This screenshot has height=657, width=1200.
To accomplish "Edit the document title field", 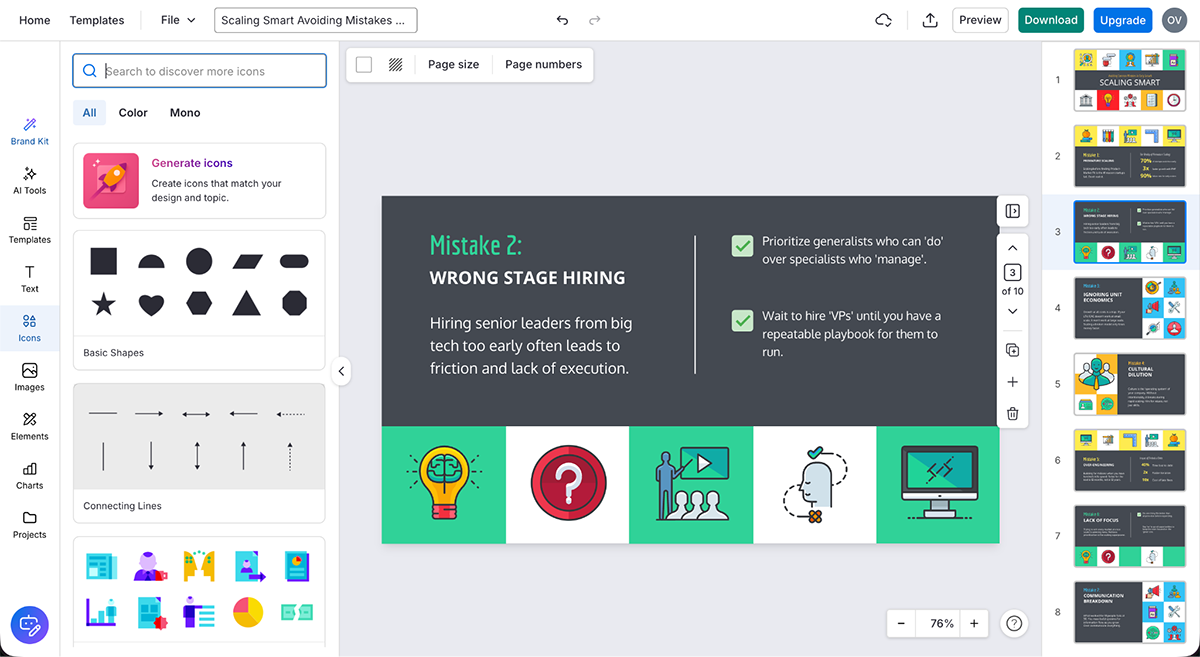I will (x=316, y=20).
